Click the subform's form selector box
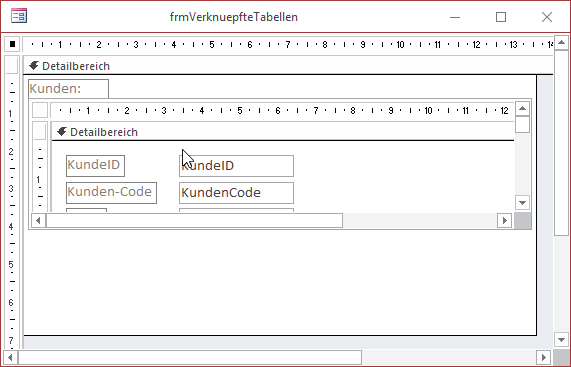The image size is (571, 367). pyautogui.click(x=40, y=110)
